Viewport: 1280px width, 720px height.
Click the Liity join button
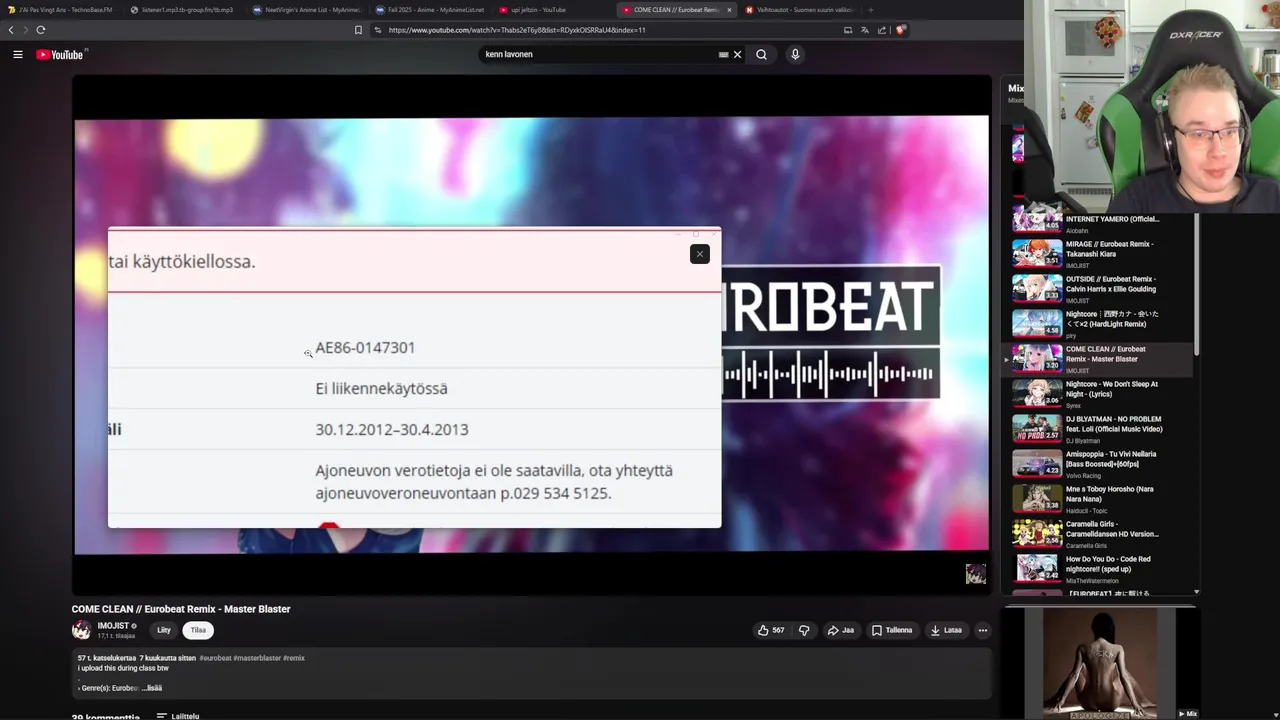pyautogui.click(x=164, y=630)
